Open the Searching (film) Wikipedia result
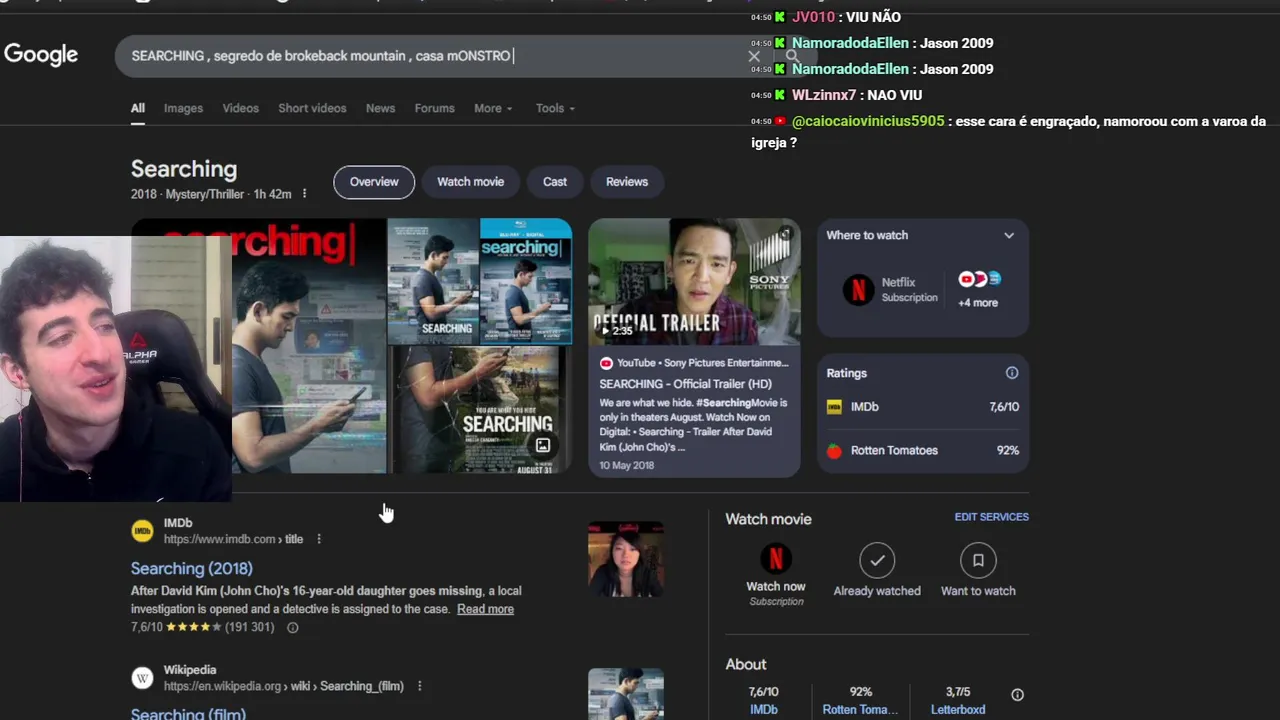Image resolution: width=1280 pixels, height=720 pixels. click(x=188, y=713)
